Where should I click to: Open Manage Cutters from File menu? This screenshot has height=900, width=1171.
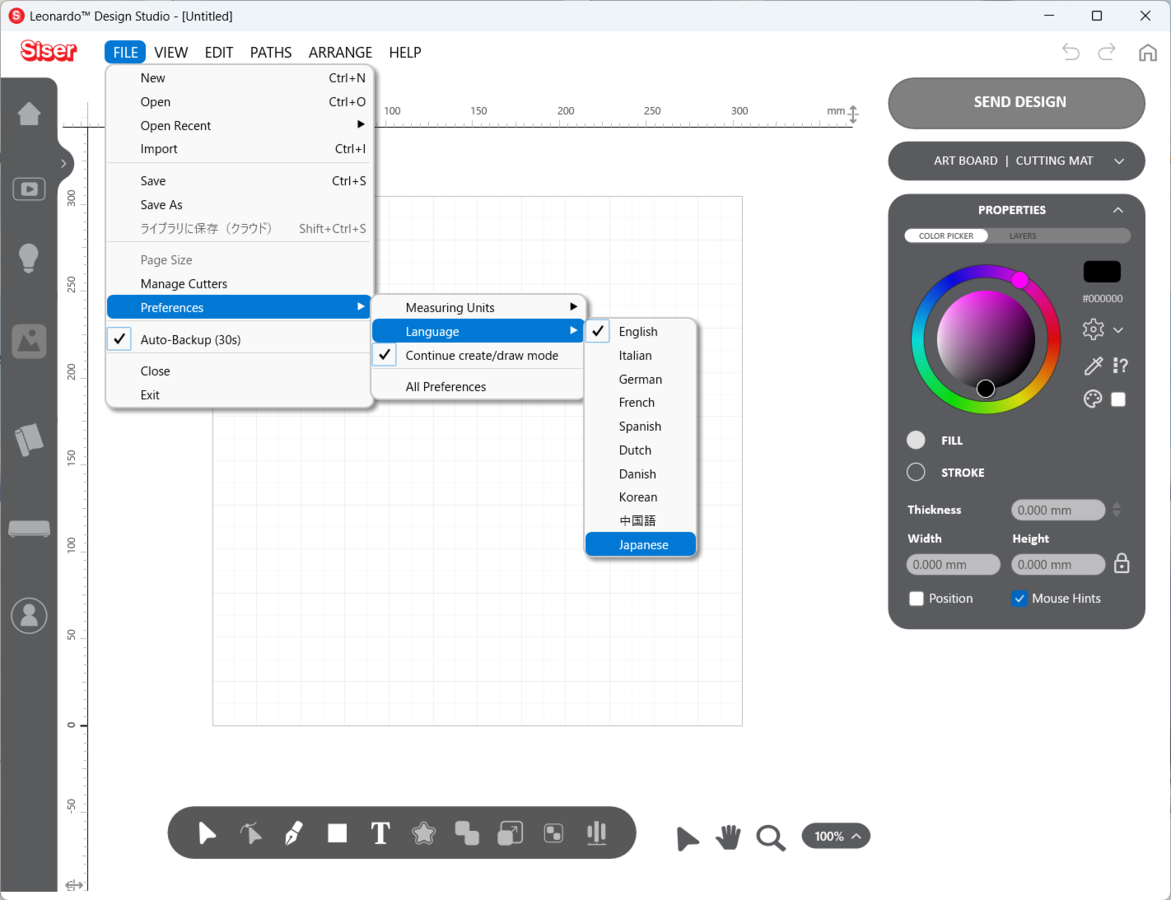pos(184,284)
